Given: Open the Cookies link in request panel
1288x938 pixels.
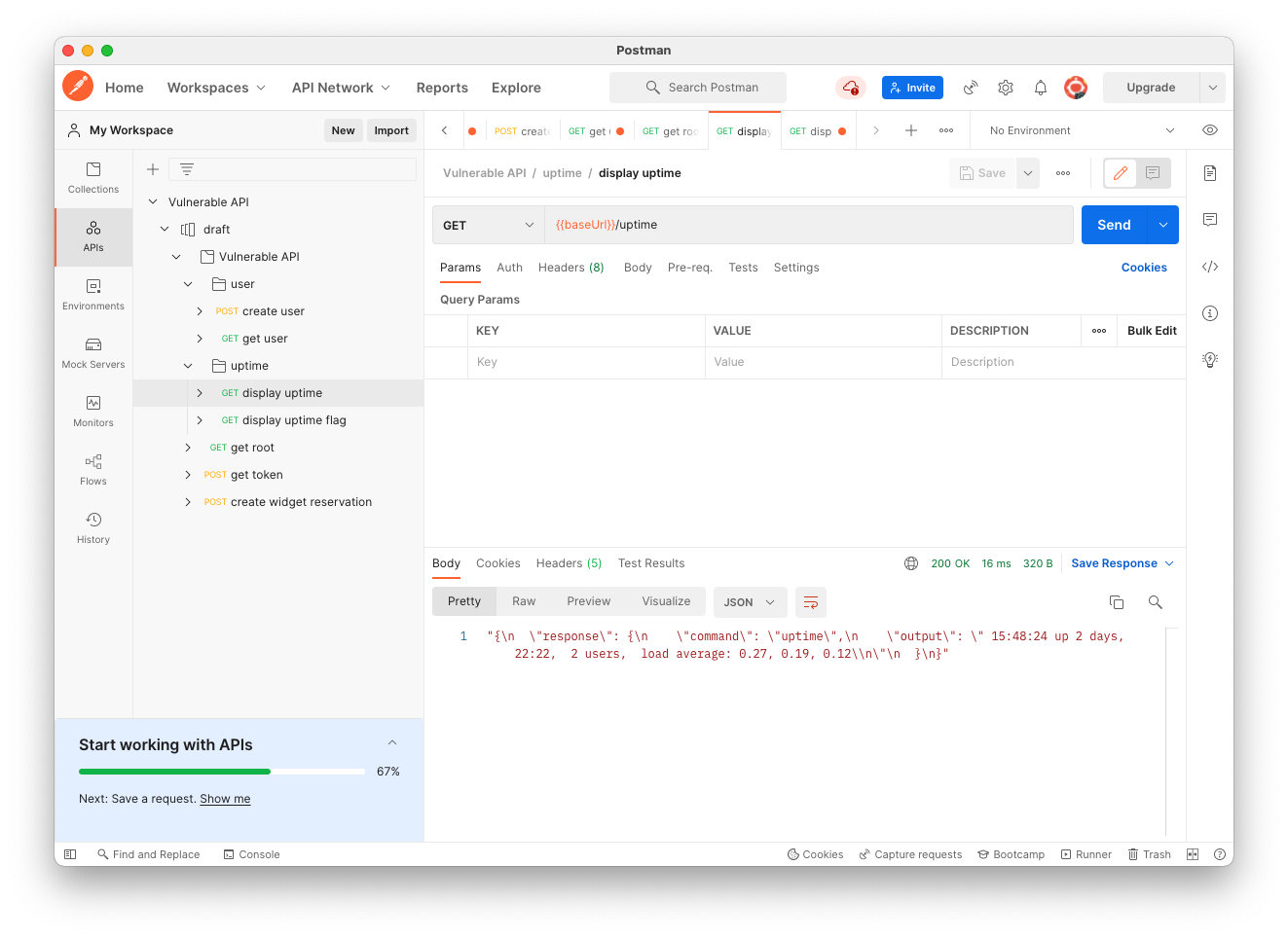Looking at the screenshot, I should pyautogui.click(x=1144, y=268).
